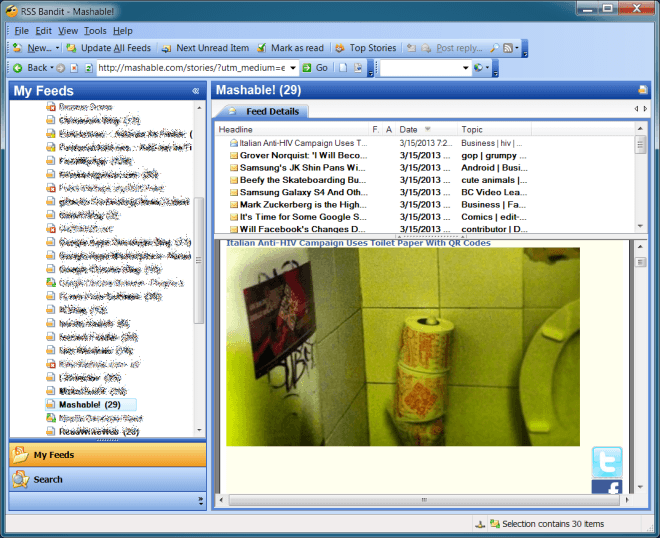Viewport: 660px width, 538px height.
Task: Click the Post reply toolbar icon
Action: point(426,48)
